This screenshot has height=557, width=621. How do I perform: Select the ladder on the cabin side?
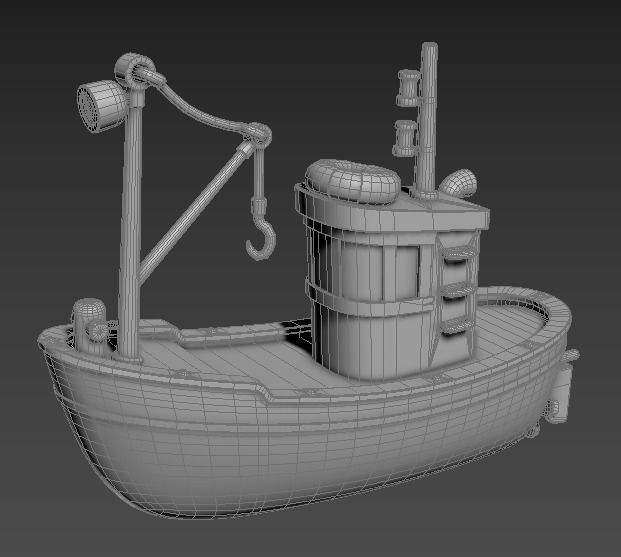coord(458,293)
